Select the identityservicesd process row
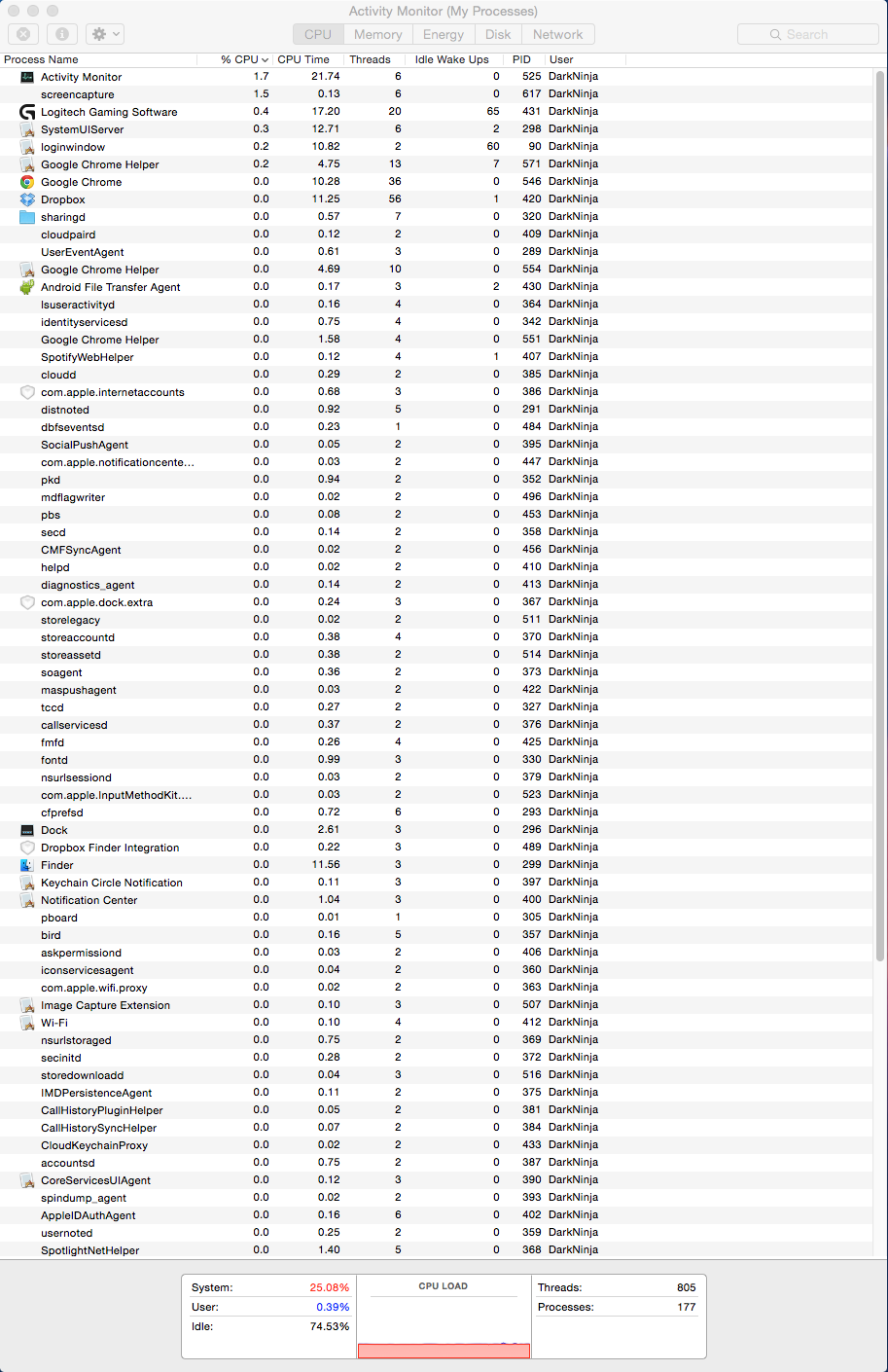Screen dimensions: 888x1372 (438, 322)
